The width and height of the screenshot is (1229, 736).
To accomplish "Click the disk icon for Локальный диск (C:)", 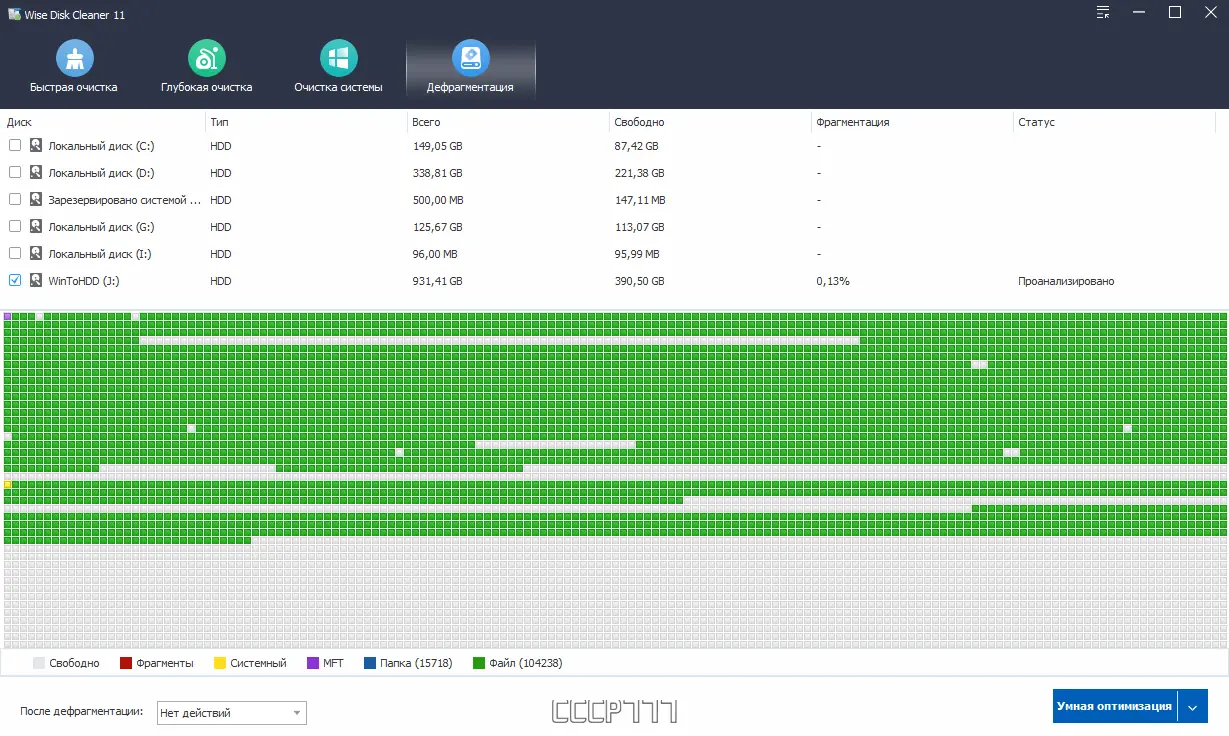I will pos(36,146).
